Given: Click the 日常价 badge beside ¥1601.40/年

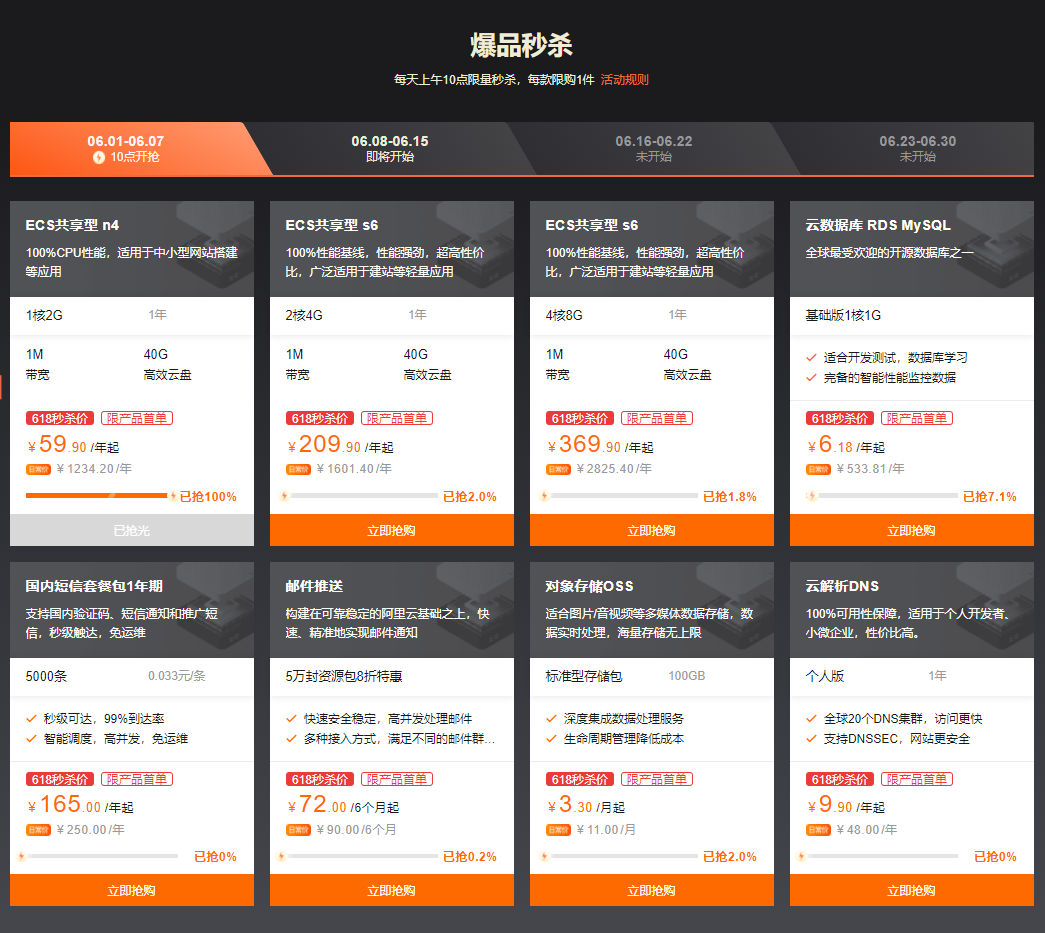Looking at the screenshot, I should [x=299, y=469].
